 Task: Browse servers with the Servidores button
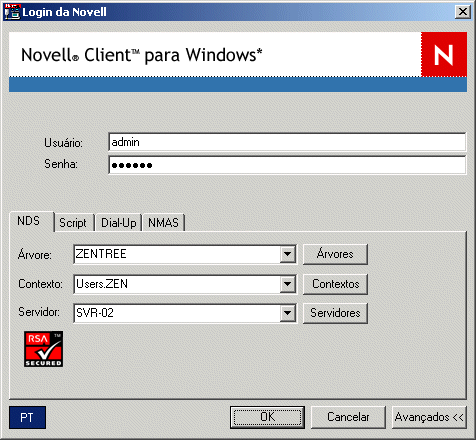pyautogui.click(x=335, y=313)
